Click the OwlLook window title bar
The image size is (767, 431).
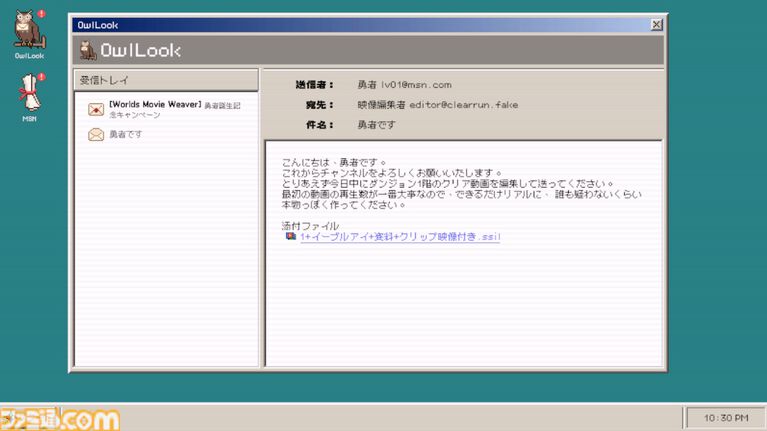(x=360, y=24)
